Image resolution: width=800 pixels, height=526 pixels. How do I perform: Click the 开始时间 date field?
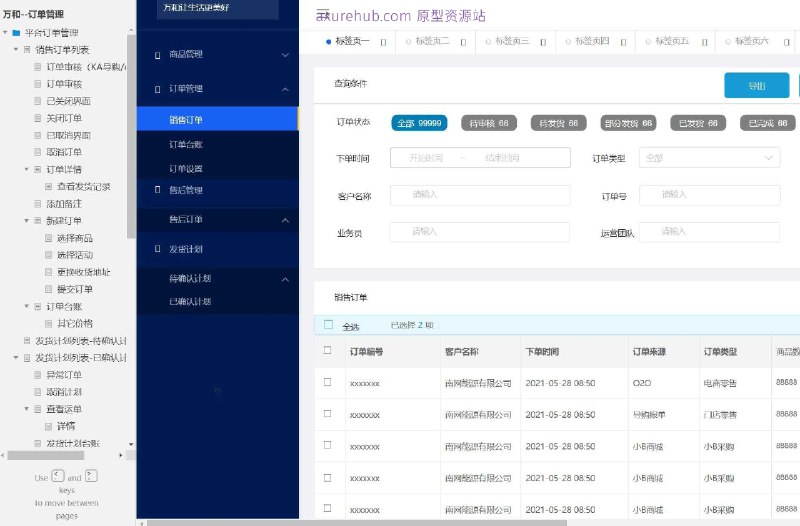point(427,158)
